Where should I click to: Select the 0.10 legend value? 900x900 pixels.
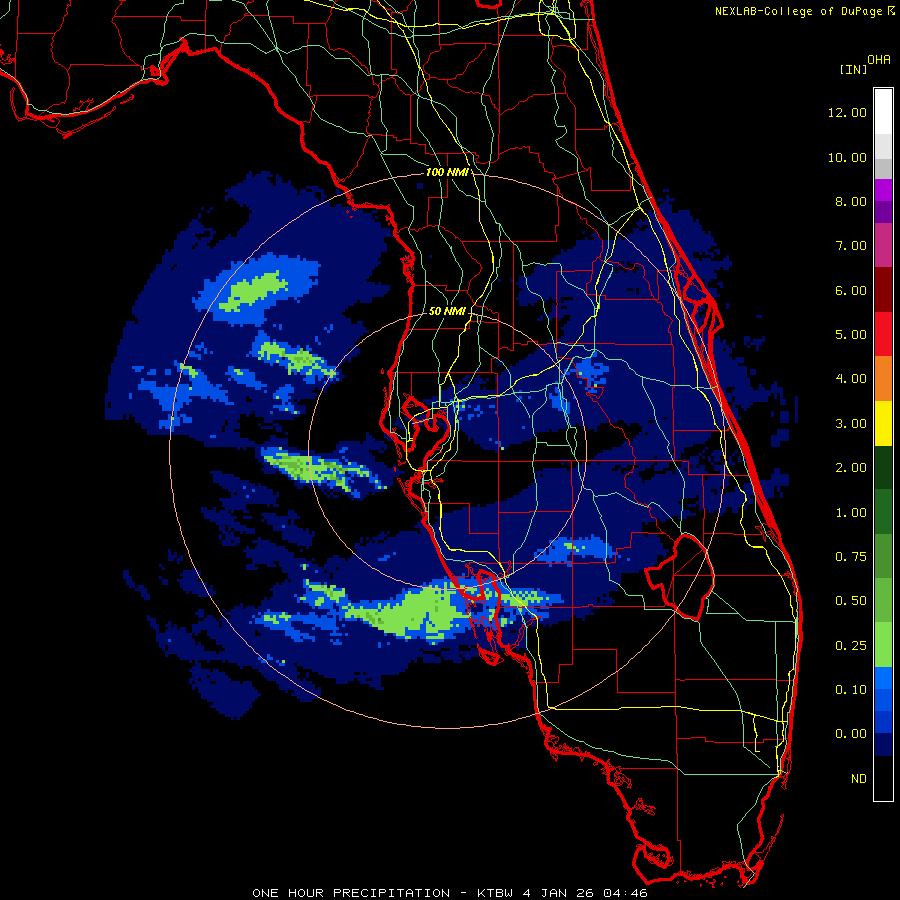(851, 690)
